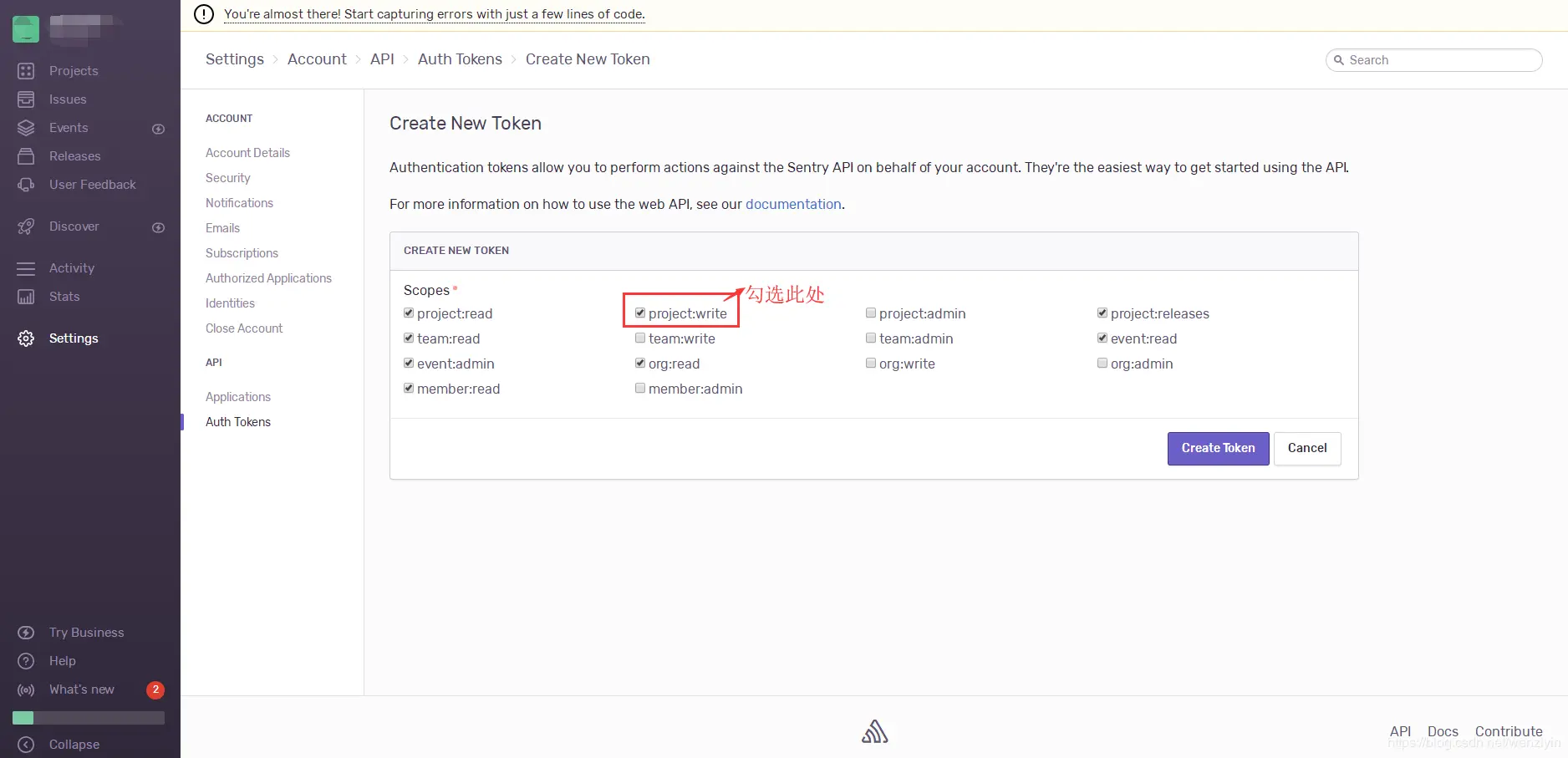Viewport: 1568px width, 758px height.
Task: Open the documentation link
Action: coord(793,204)
